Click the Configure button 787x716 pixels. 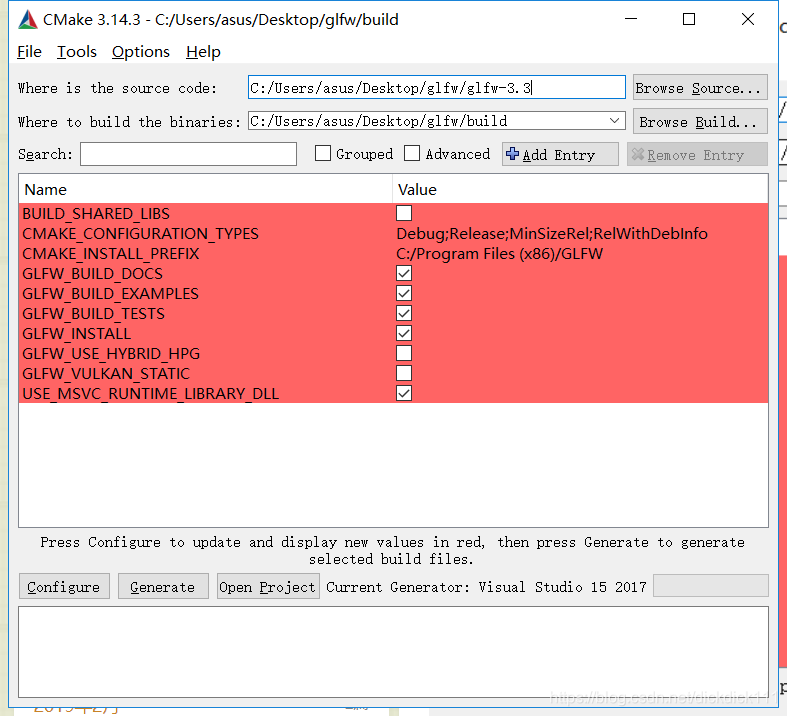(x=64, y=587)
